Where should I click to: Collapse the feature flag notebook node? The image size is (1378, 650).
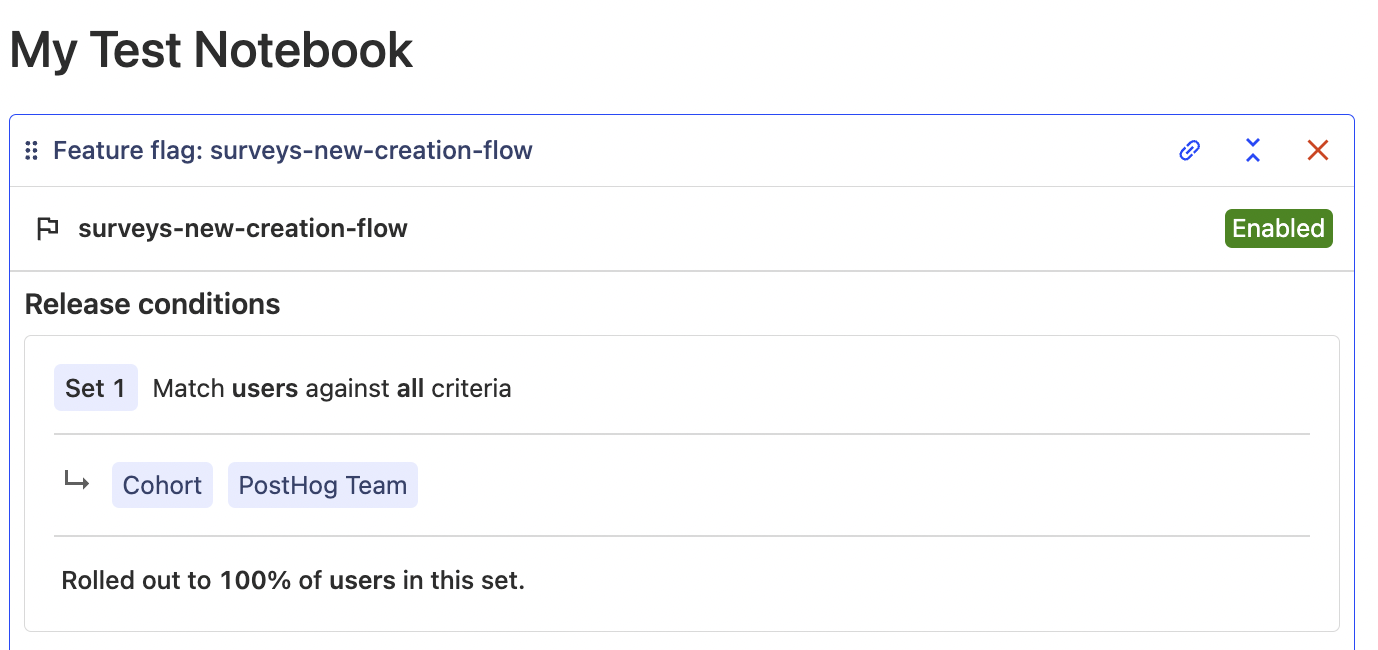point(1253,151)
